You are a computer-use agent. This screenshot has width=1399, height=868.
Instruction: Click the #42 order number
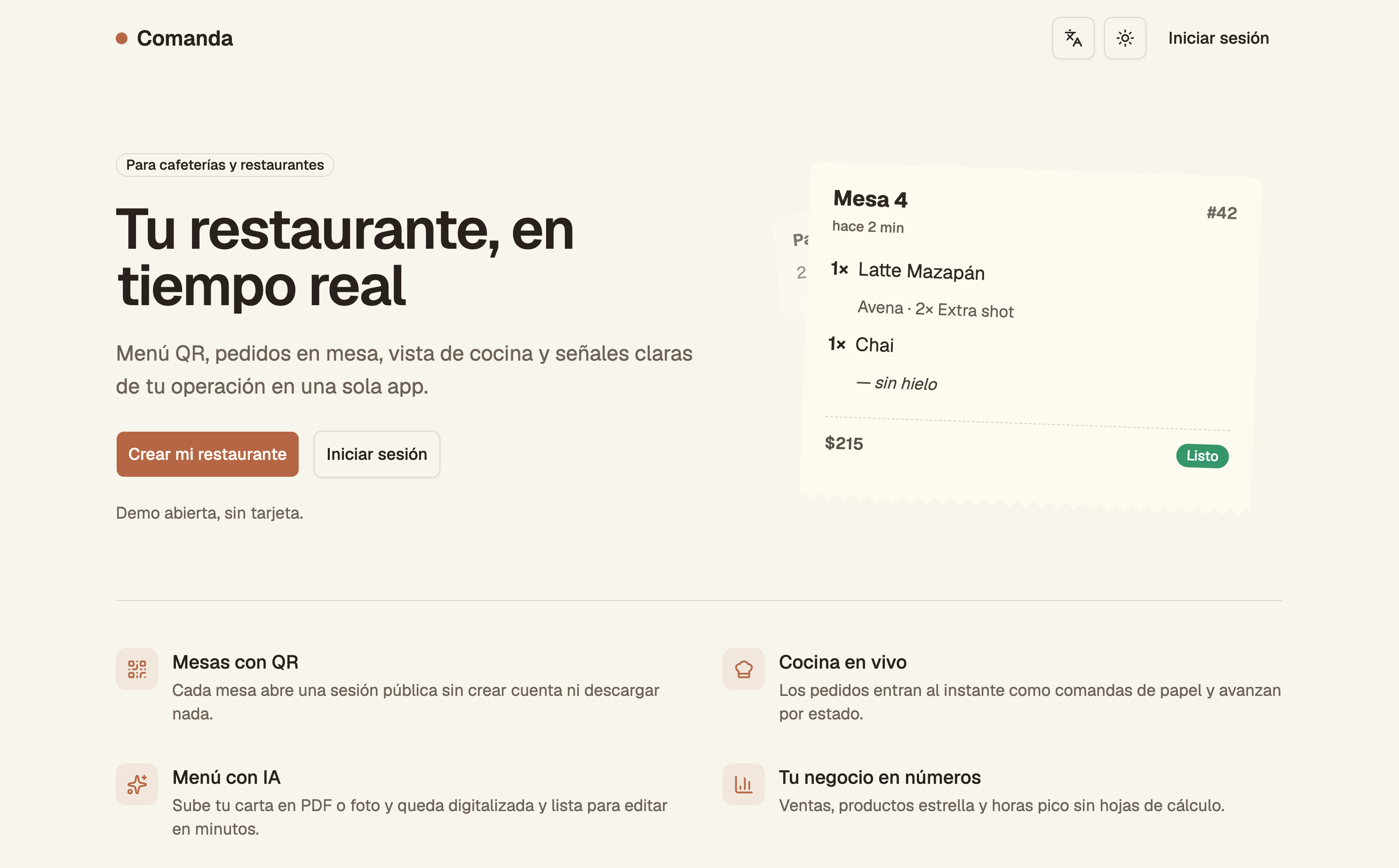click(x=1222, y=213)
